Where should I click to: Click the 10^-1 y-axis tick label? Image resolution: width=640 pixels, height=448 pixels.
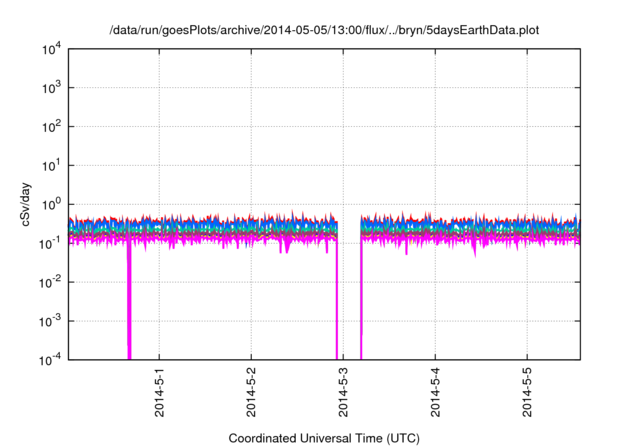tap(50, 244)
